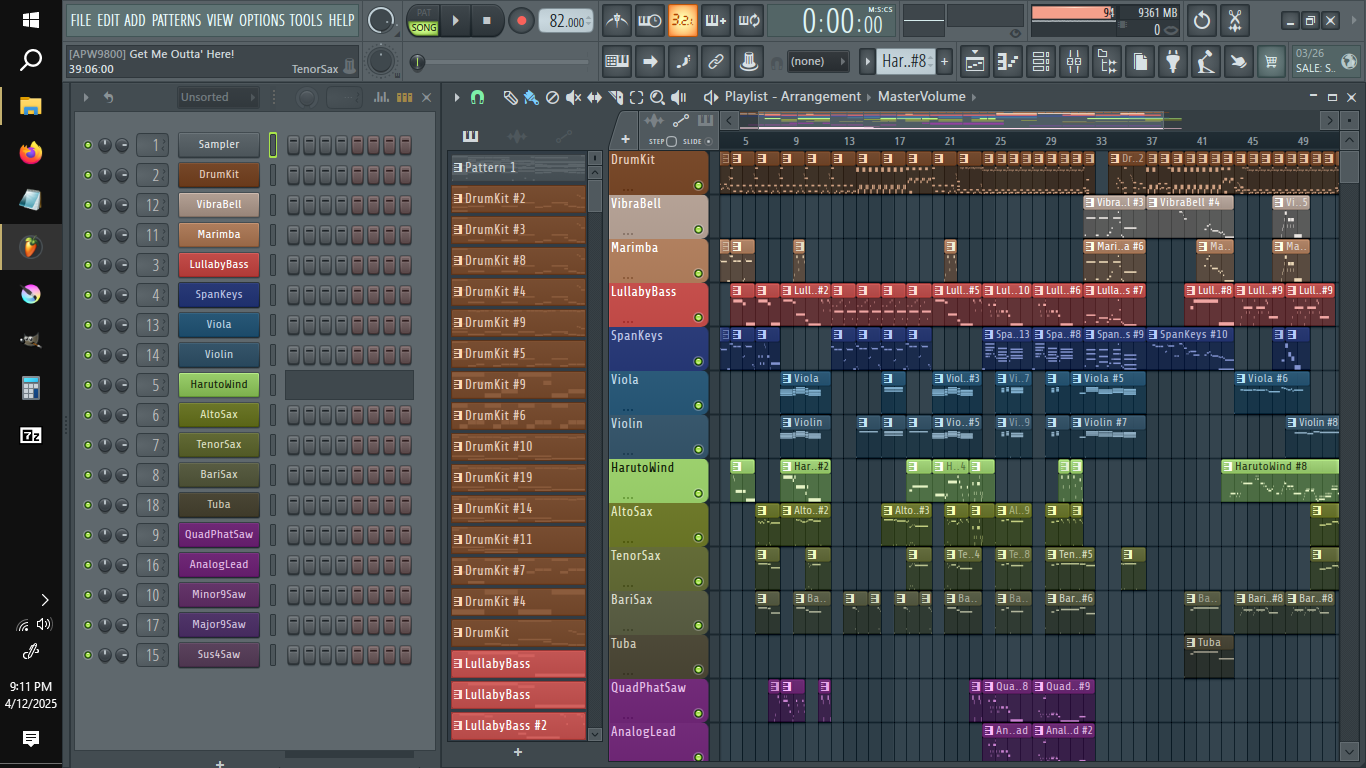Click the wait-for-input countdown icon
1366x768 pixels.
point(650,20)
